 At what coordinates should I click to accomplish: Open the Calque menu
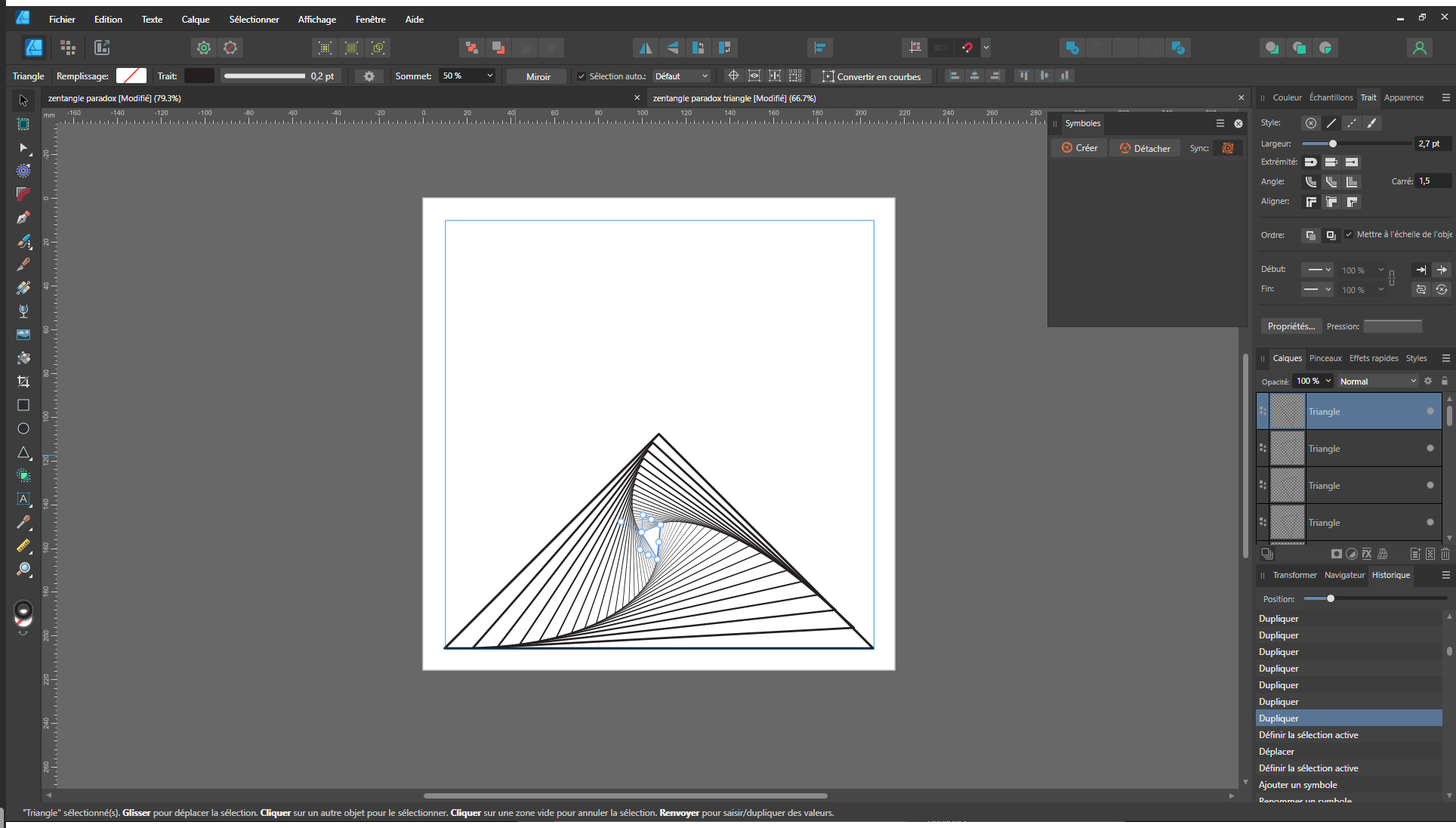point(195,20)
